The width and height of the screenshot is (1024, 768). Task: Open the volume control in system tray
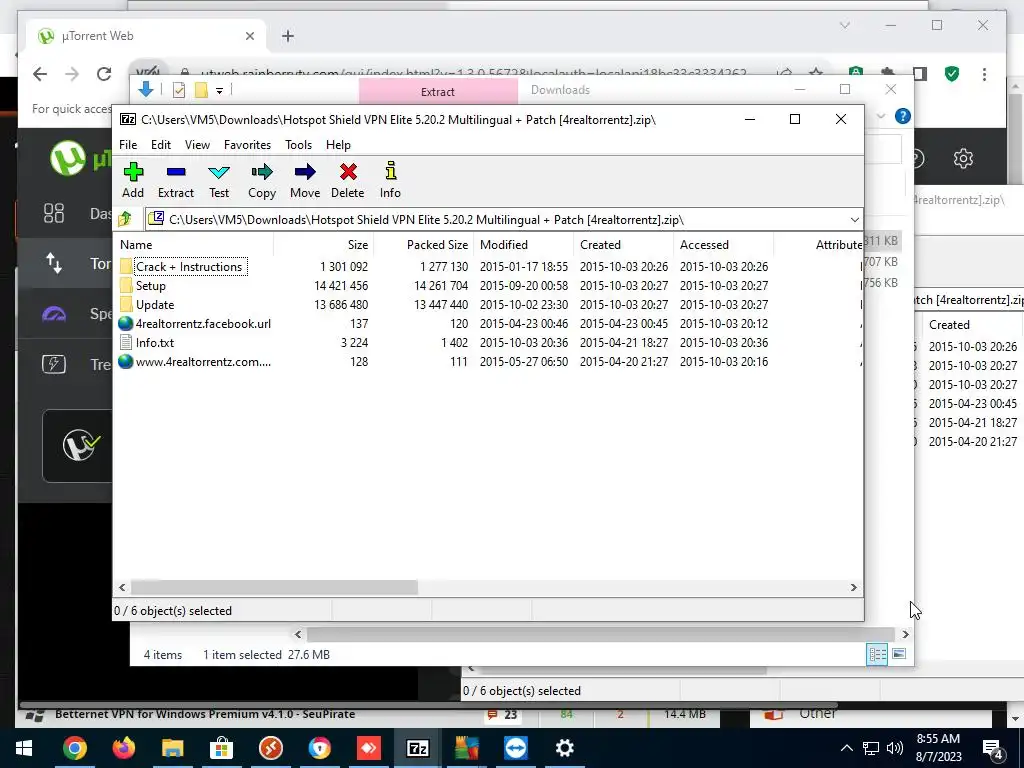[x=895, y=748]
